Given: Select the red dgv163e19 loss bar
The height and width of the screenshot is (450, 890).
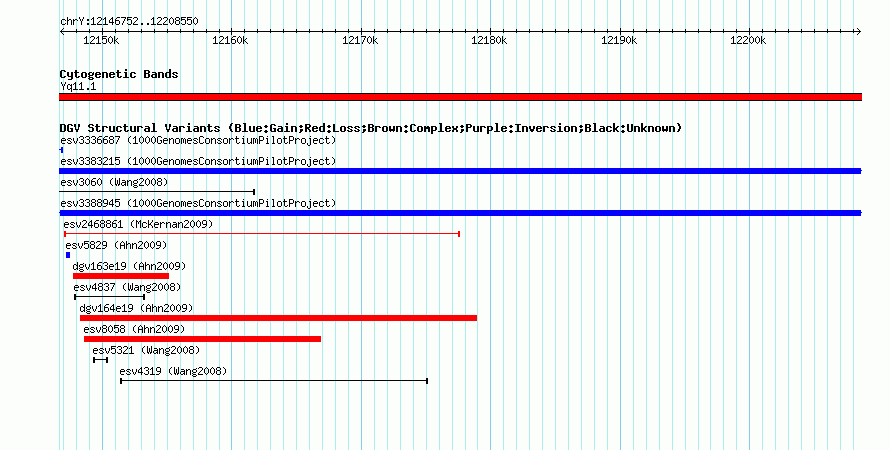Looking at the screenshot, I should (x=121, y=276).
